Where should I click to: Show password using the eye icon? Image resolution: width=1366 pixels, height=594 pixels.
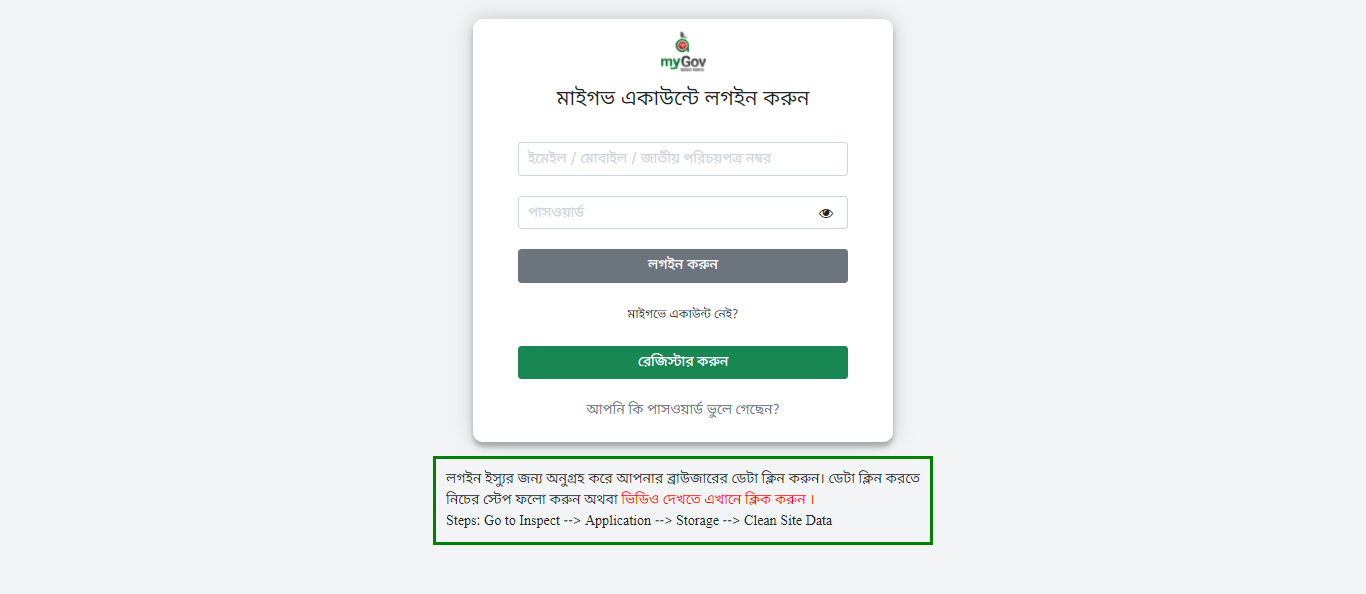point(826,213)
